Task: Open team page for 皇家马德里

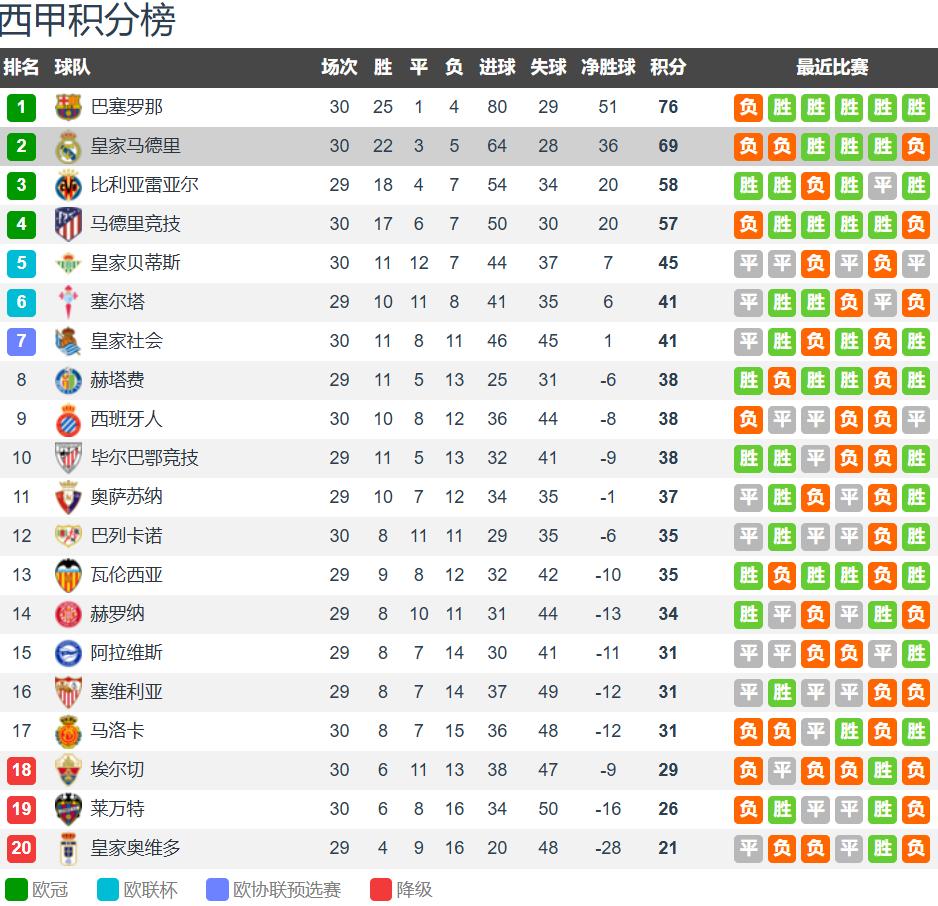Action: click(x=135, y=146)
